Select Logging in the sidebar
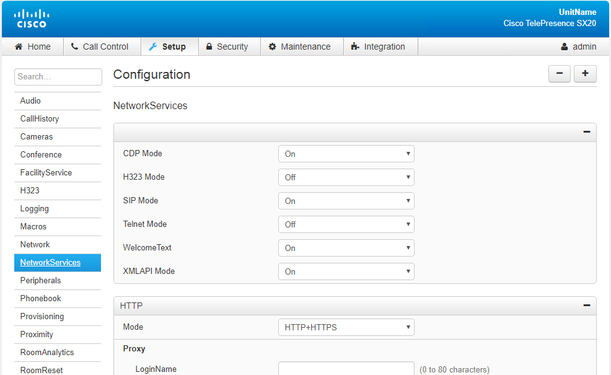The width and height of the screenshot is (611, 375). click(58, 209)
